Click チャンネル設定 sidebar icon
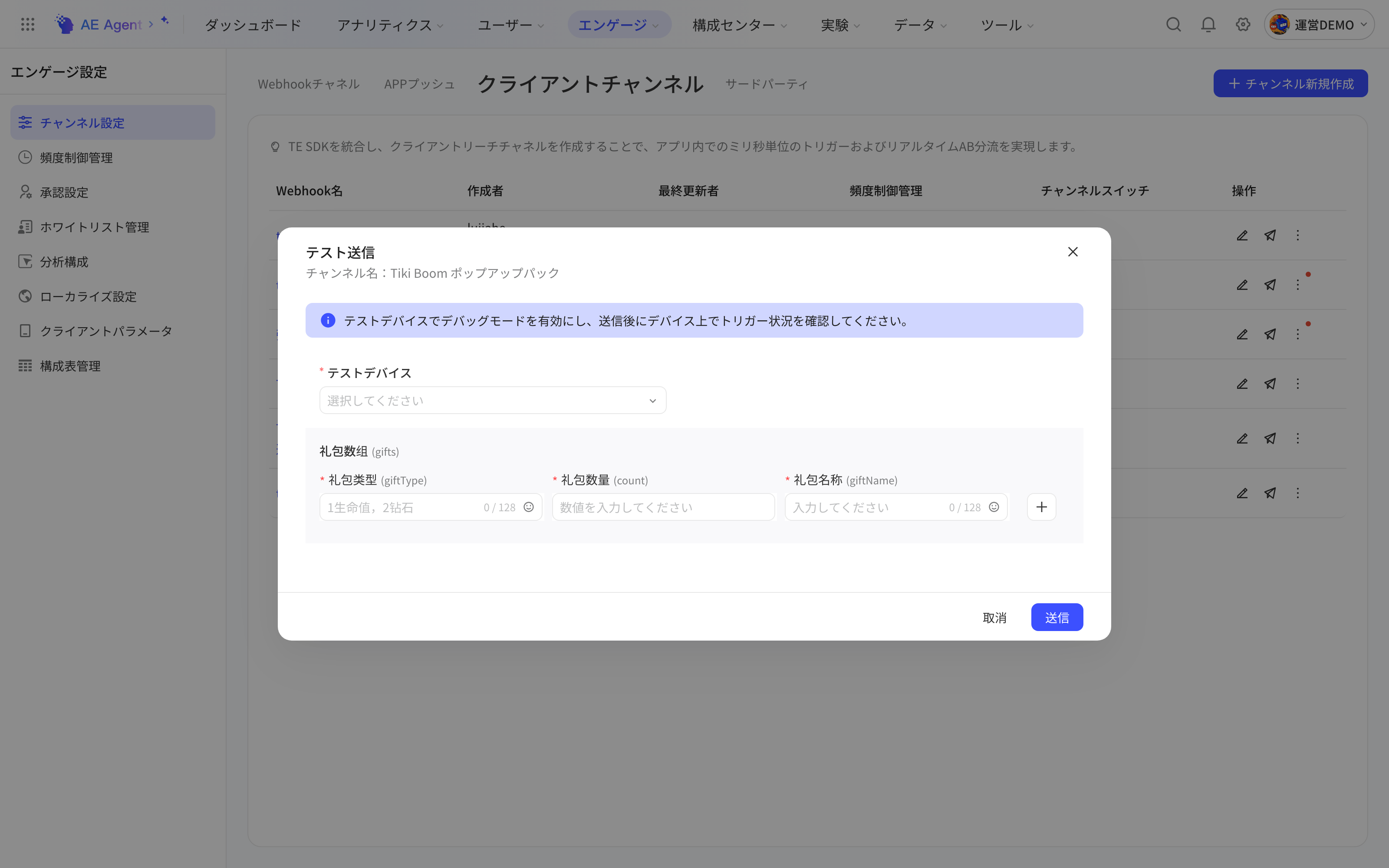The width and height of the screenshot is (1389, 868). [25, 122]
